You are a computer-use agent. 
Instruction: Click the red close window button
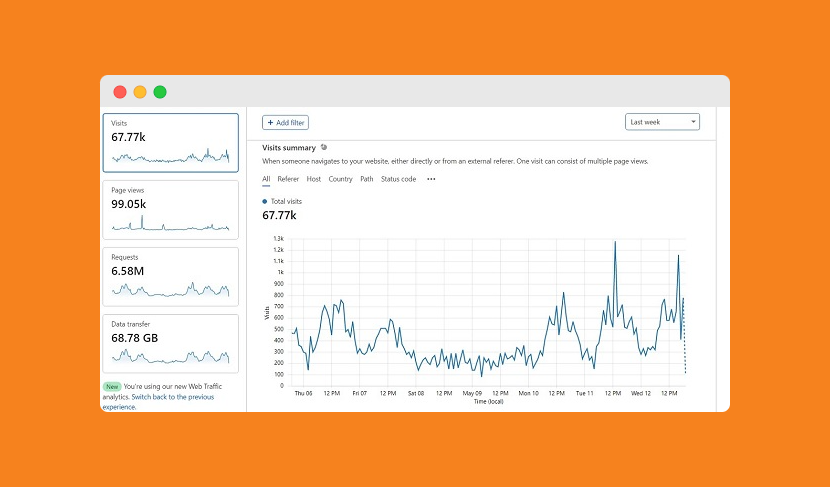120,92
